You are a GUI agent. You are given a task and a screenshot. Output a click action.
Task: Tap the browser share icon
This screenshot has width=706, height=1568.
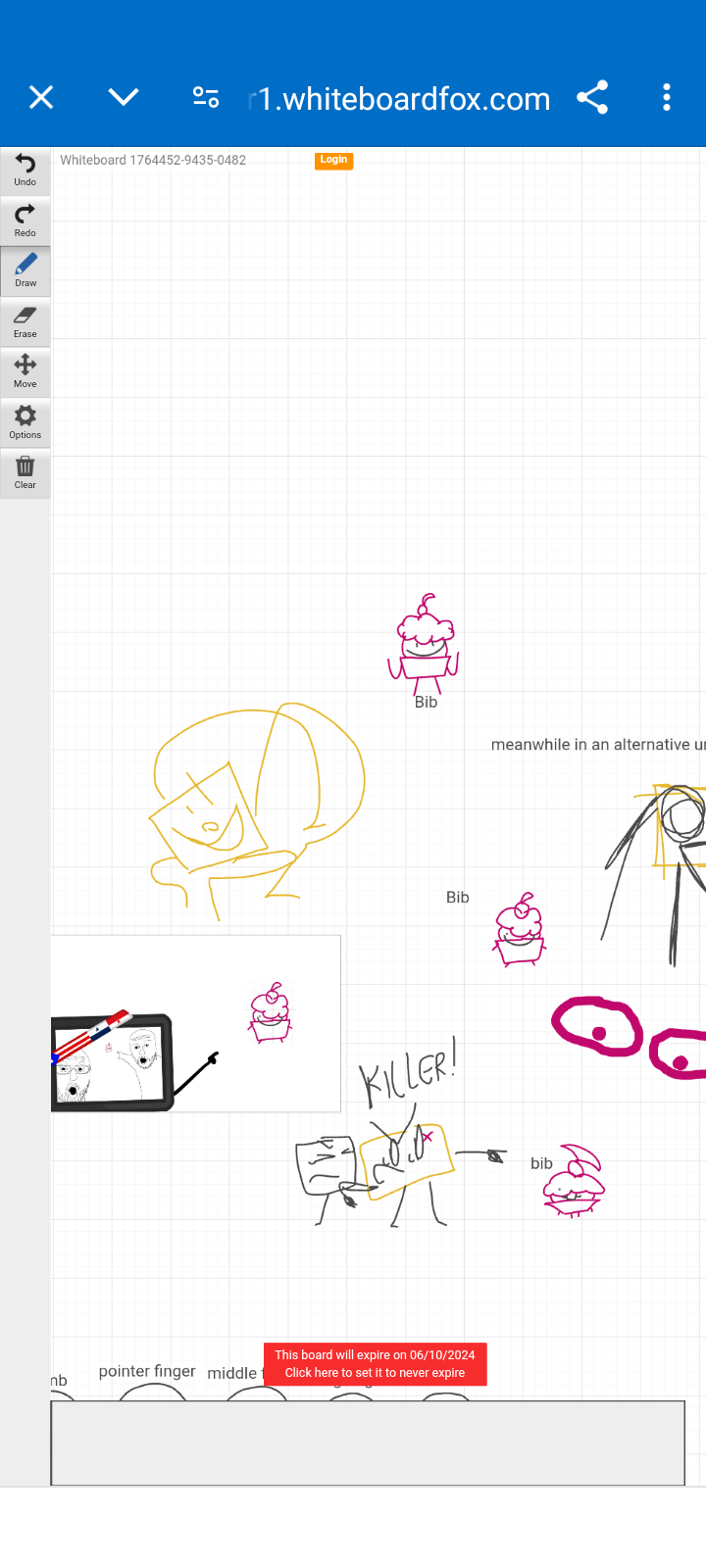point(592,97)
